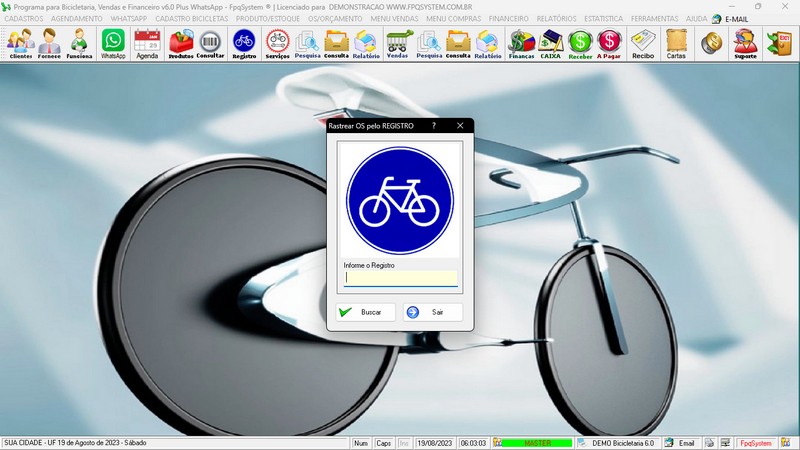This screenshot has width=800, height=450.
Task: Open the Recibo receipt icon
Action: pyautogui.click(x=643, y=44)
